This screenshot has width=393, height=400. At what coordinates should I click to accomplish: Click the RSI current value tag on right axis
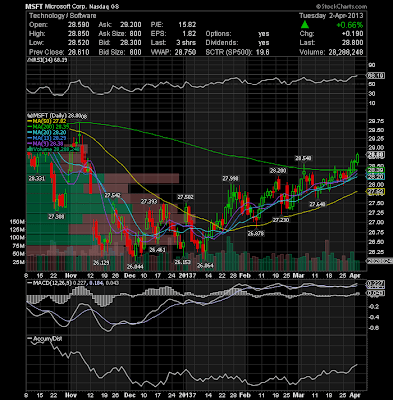point(376,76)
